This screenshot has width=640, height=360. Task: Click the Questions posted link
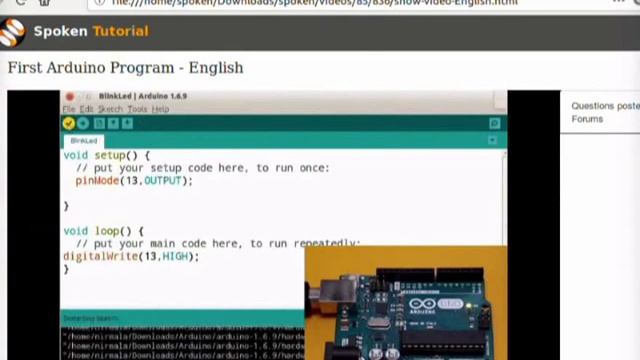pos(606,106)
